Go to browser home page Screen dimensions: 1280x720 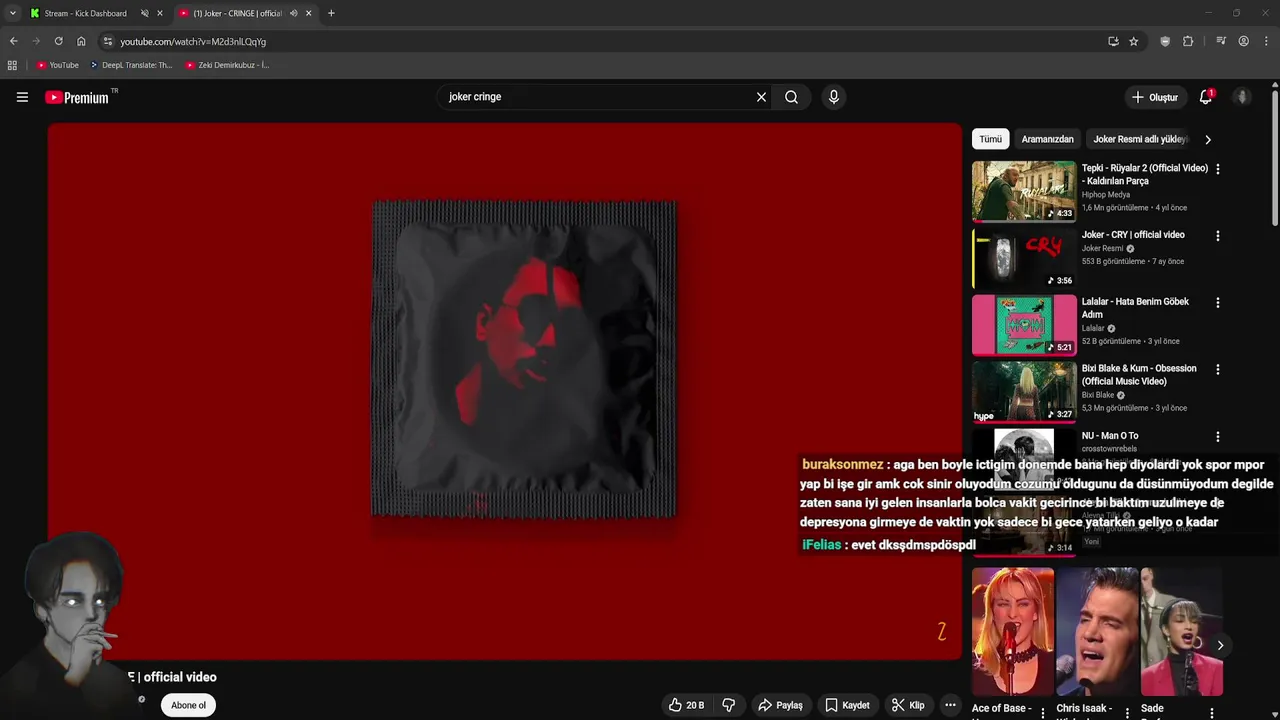(81, 41)
